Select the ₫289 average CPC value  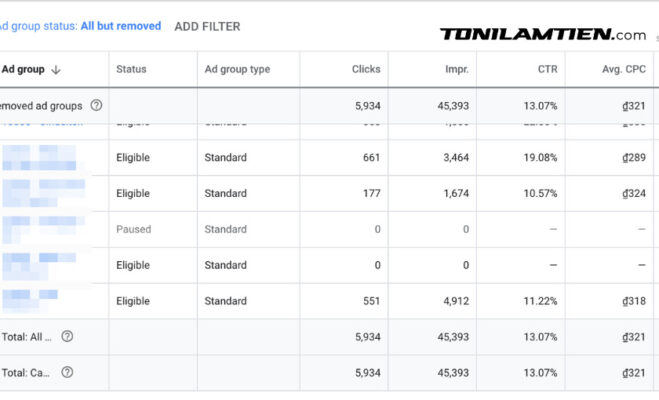coord(634,158)
